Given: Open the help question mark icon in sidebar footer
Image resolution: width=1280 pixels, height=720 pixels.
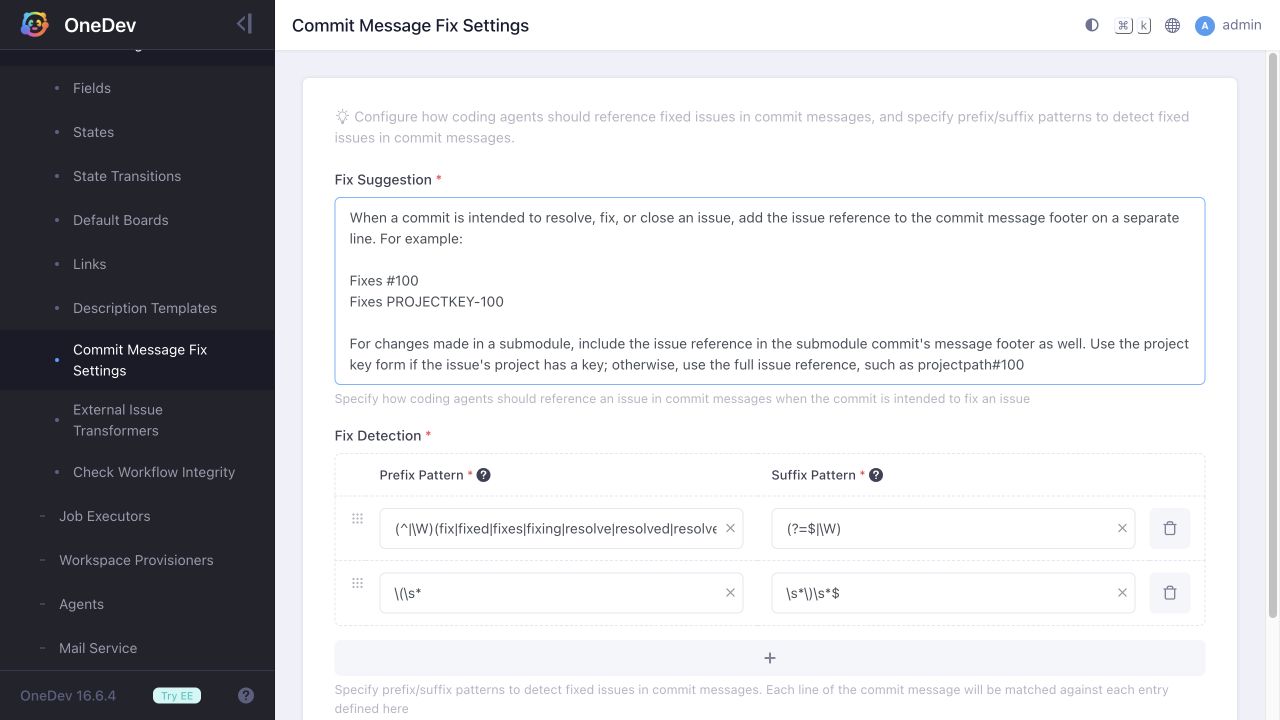Looking at the screenshot, I should pyautogui.click(x=246, y=696).
